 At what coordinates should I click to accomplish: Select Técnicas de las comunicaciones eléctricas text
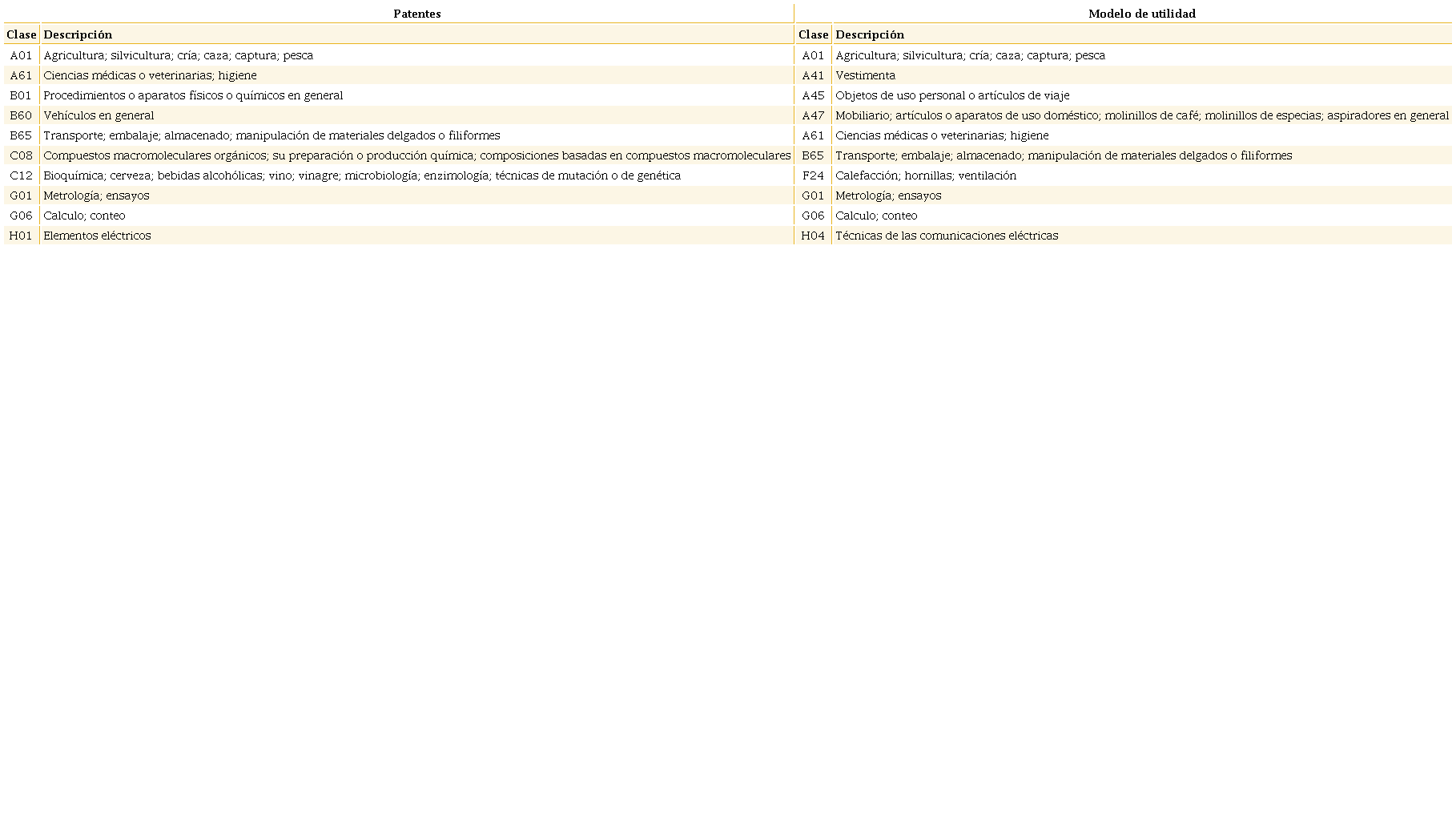coord(947,236)
